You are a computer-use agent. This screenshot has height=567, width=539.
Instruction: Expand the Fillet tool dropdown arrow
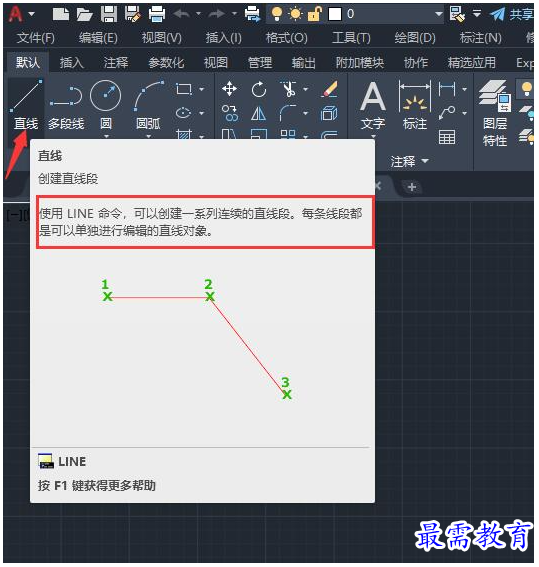[305, 113]
